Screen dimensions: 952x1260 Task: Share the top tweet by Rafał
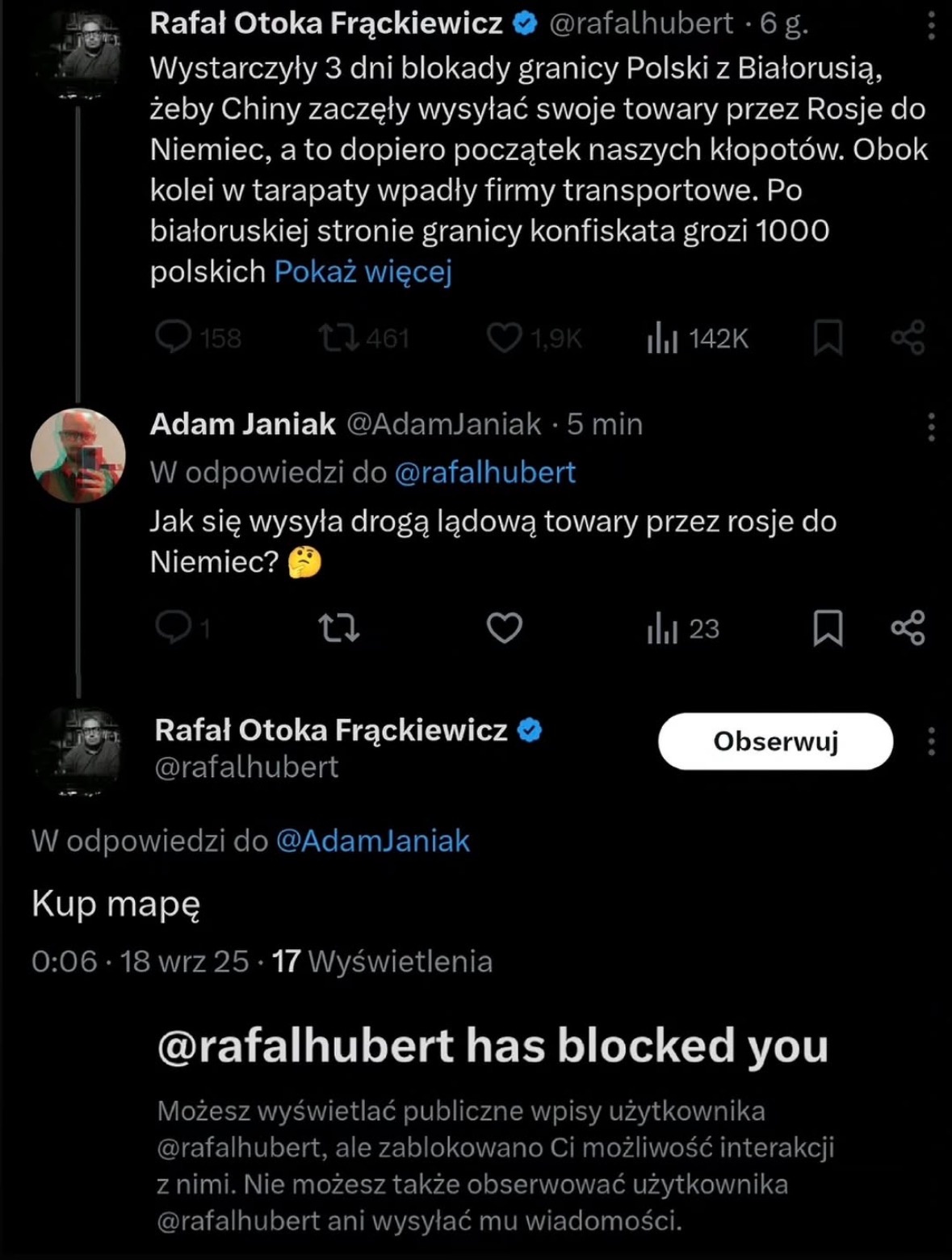coord(908,337)
